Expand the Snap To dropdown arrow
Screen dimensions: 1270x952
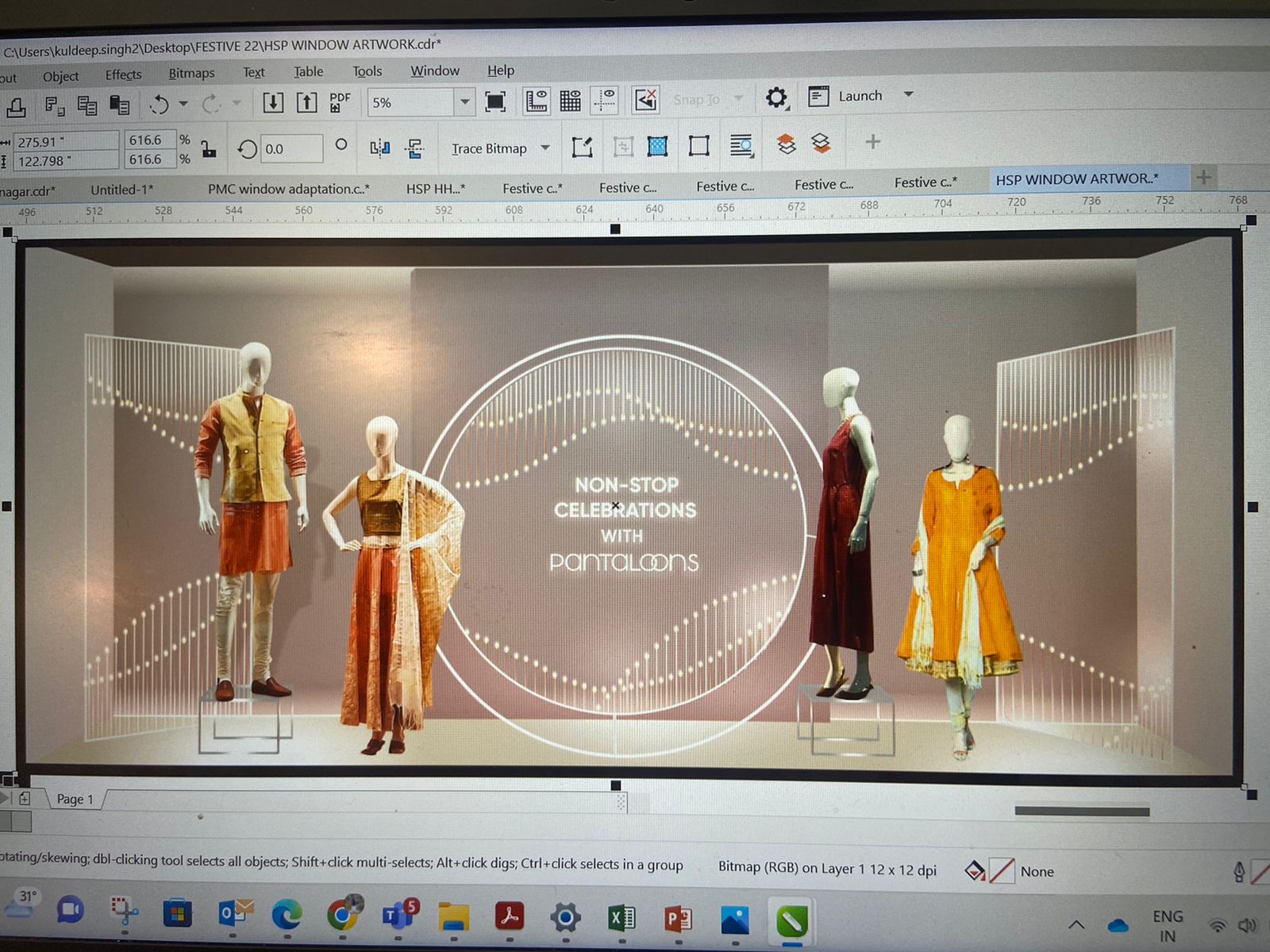[739, 98]
